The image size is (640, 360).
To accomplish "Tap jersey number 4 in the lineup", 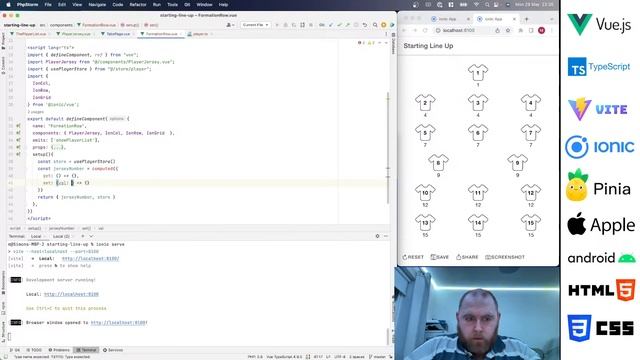I will click(x=531, y=103).
